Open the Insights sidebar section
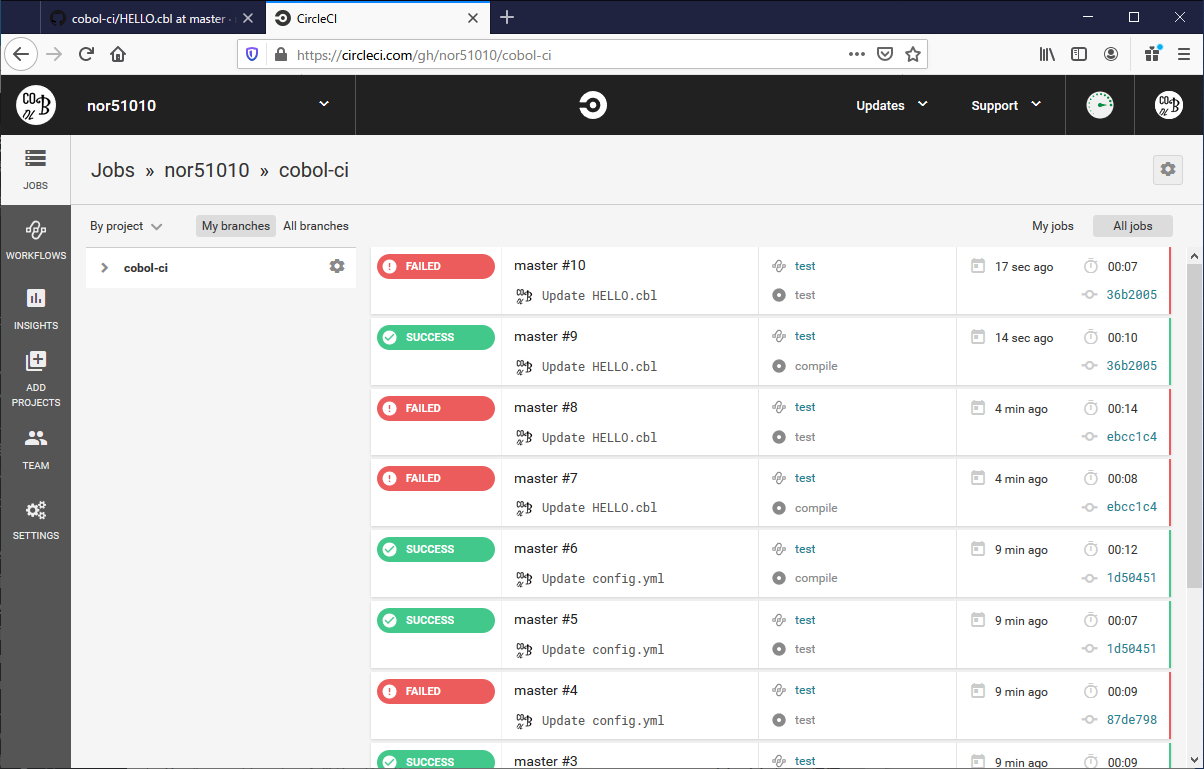 tap(35, 309)
